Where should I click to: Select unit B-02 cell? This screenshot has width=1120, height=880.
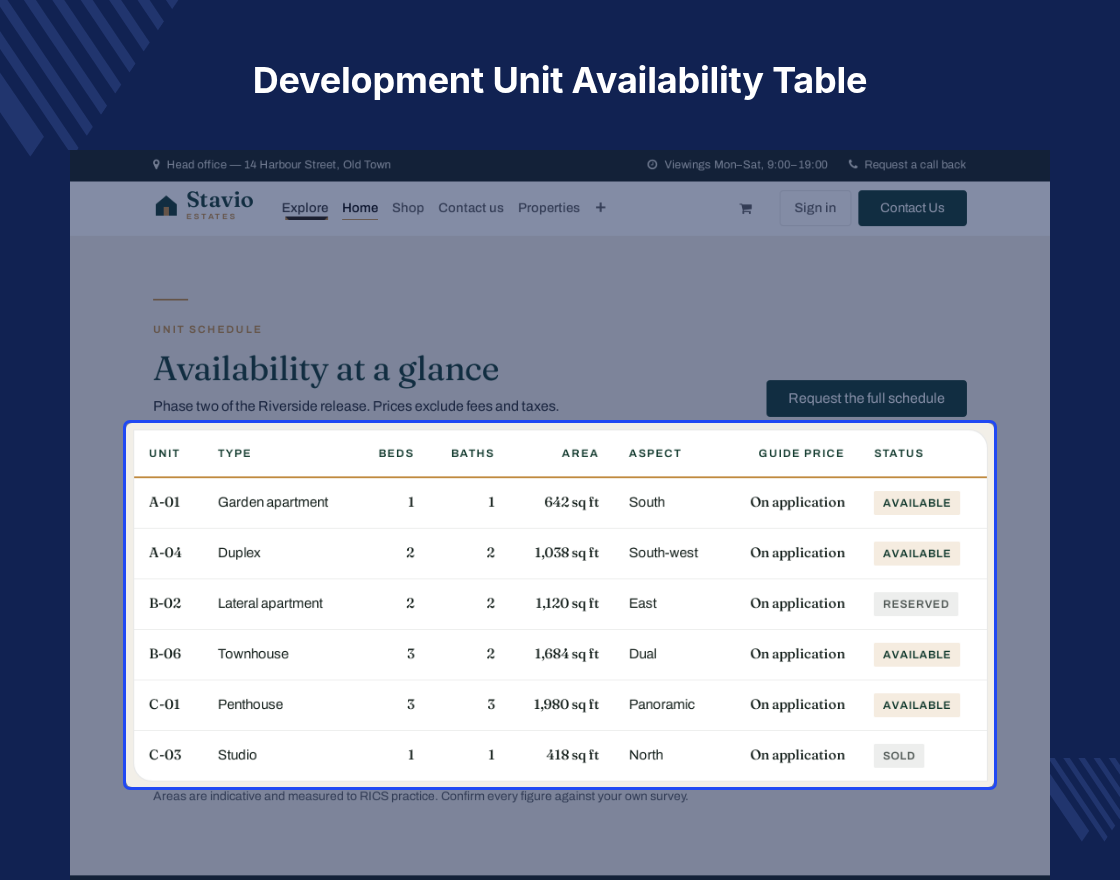click(165, 604)
